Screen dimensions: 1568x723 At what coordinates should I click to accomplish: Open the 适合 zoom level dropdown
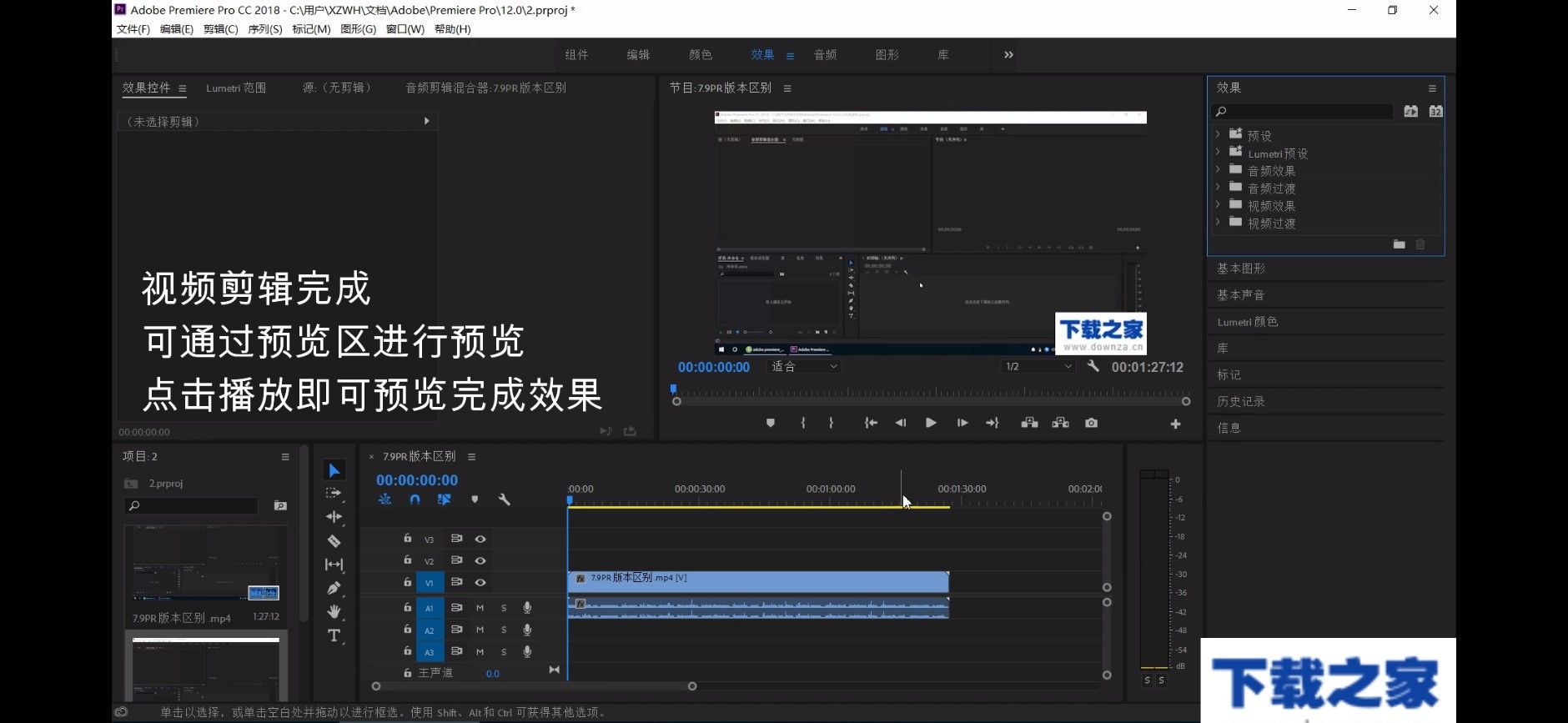click(804, 366)
